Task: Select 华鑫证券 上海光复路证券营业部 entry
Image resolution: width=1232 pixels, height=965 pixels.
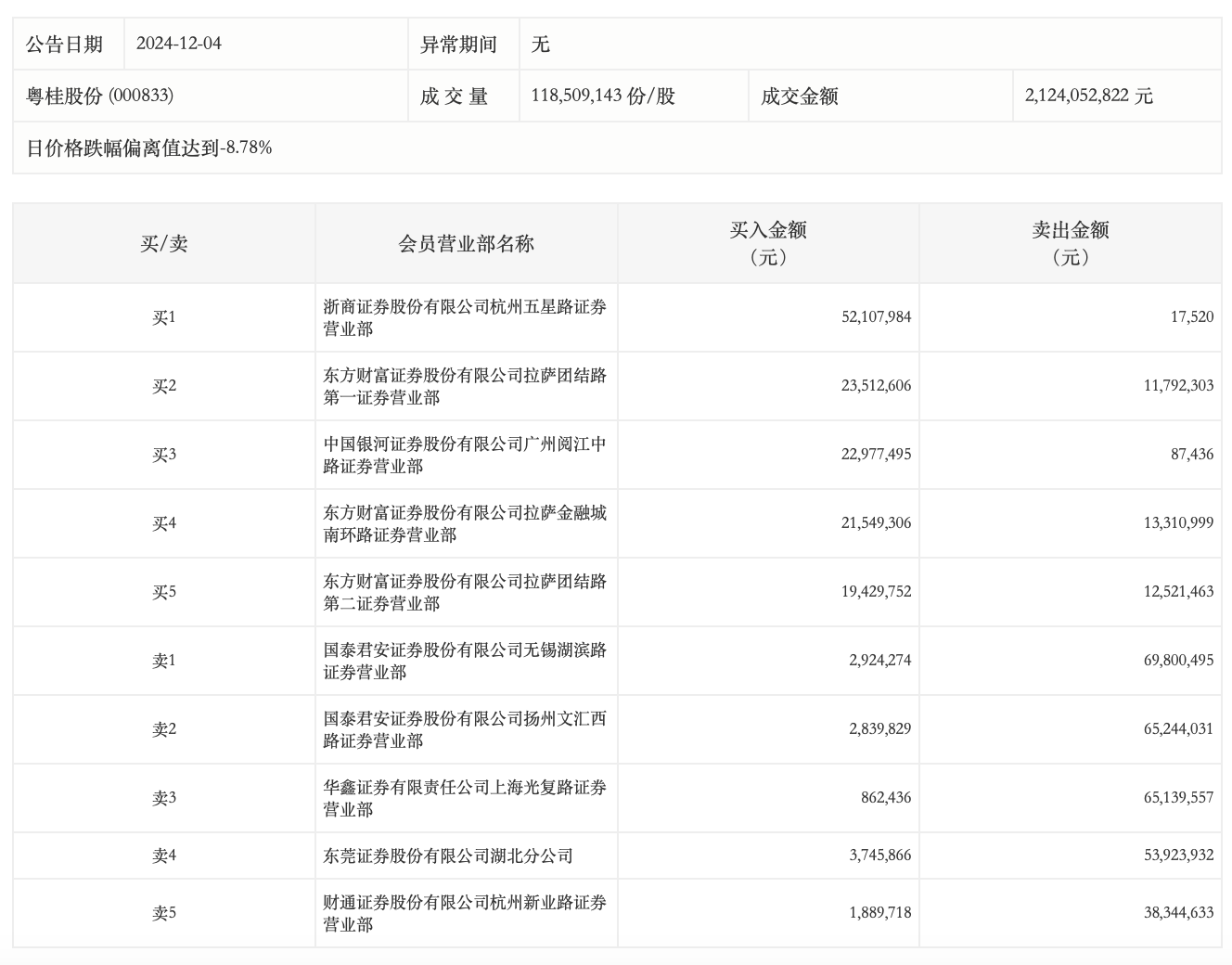Action: (465, 798)
